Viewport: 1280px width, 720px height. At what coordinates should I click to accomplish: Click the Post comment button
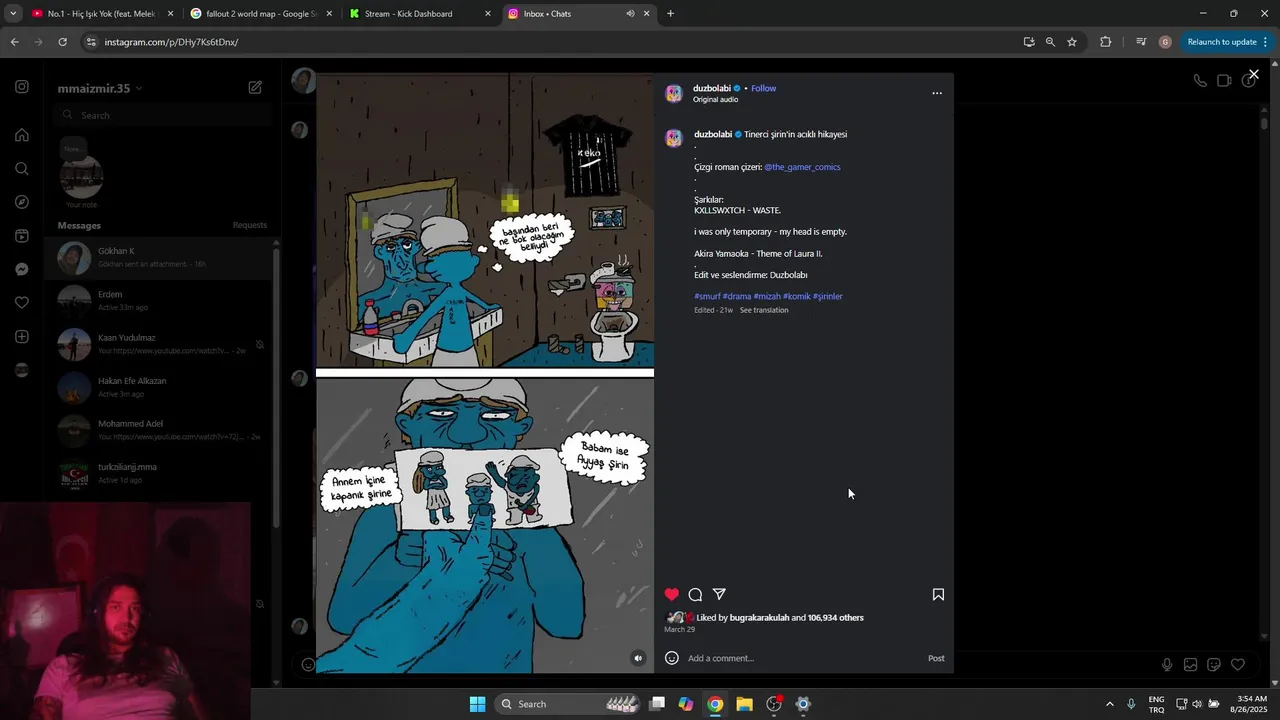point(936,658)
